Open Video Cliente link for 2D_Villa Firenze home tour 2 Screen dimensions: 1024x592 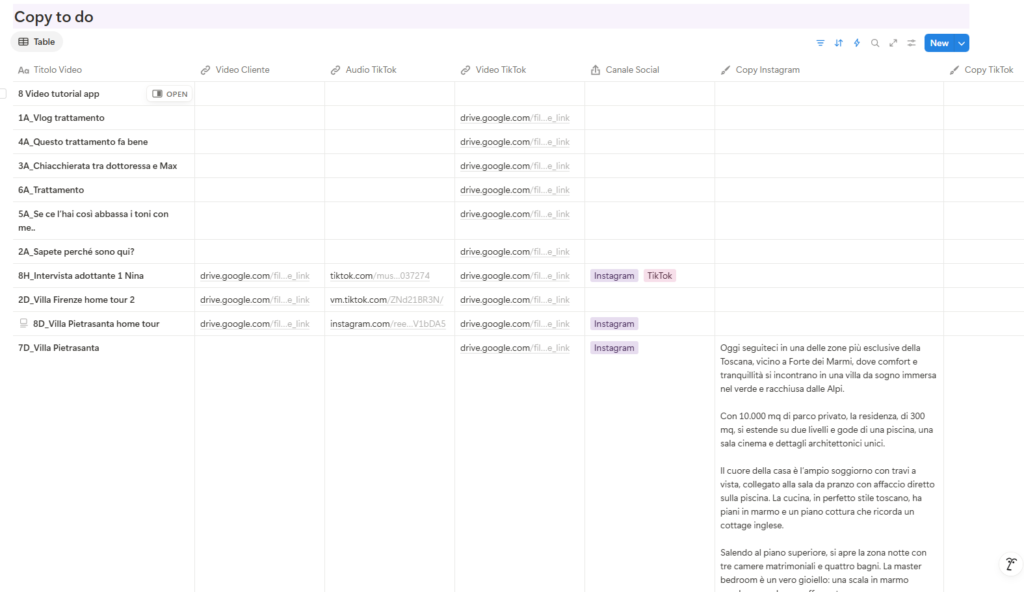(x=255, y=300)
